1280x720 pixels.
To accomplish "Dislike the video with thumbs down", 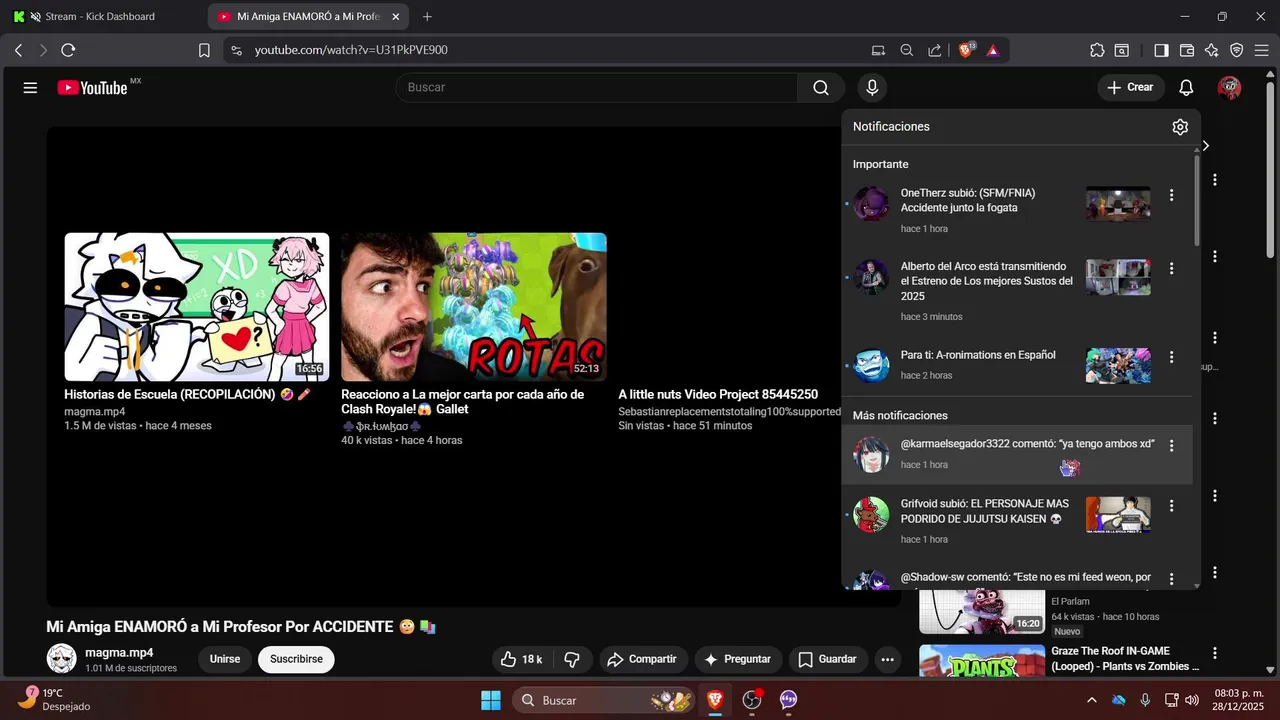I will click(x=572, y=660).
